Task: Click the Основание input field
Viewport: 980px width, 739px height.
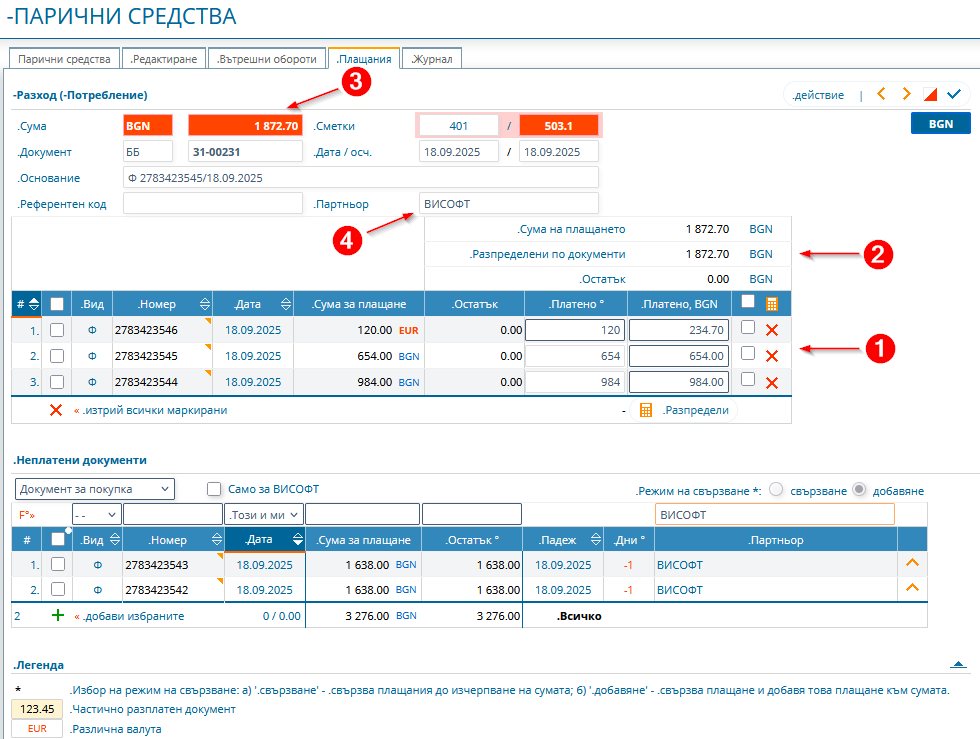Action: point(360,178)
